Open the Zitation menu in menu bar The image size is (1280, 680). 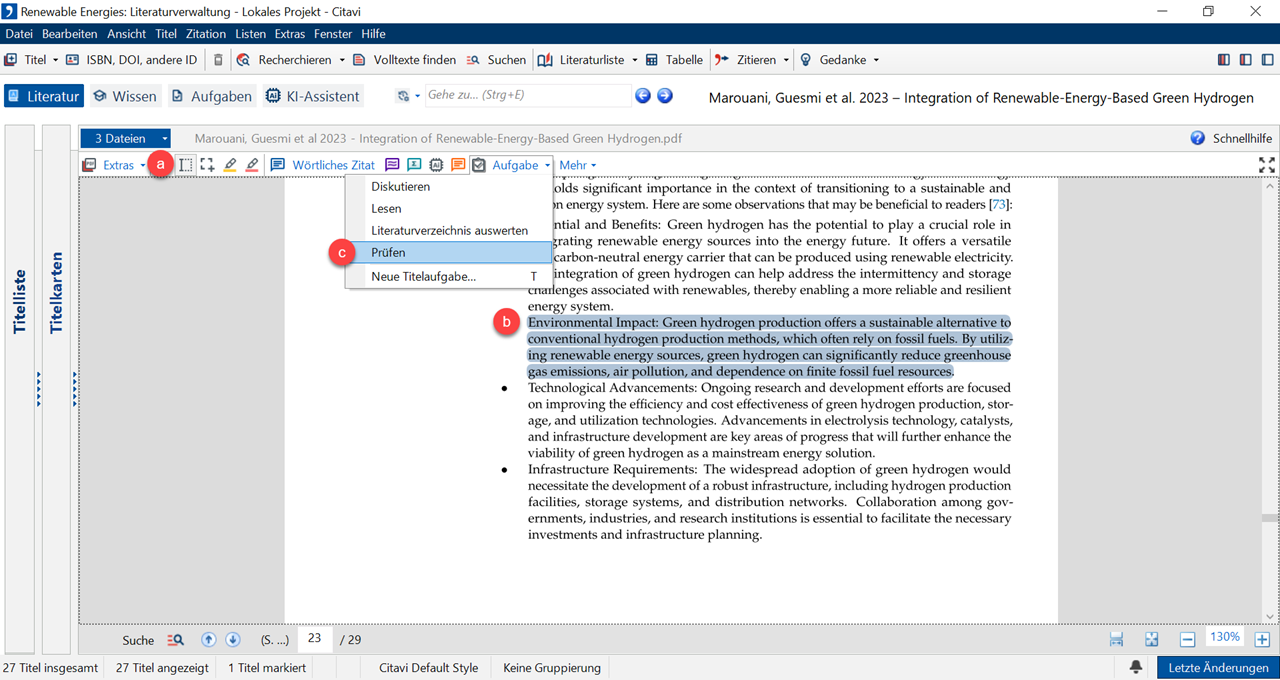pos(206,34)
